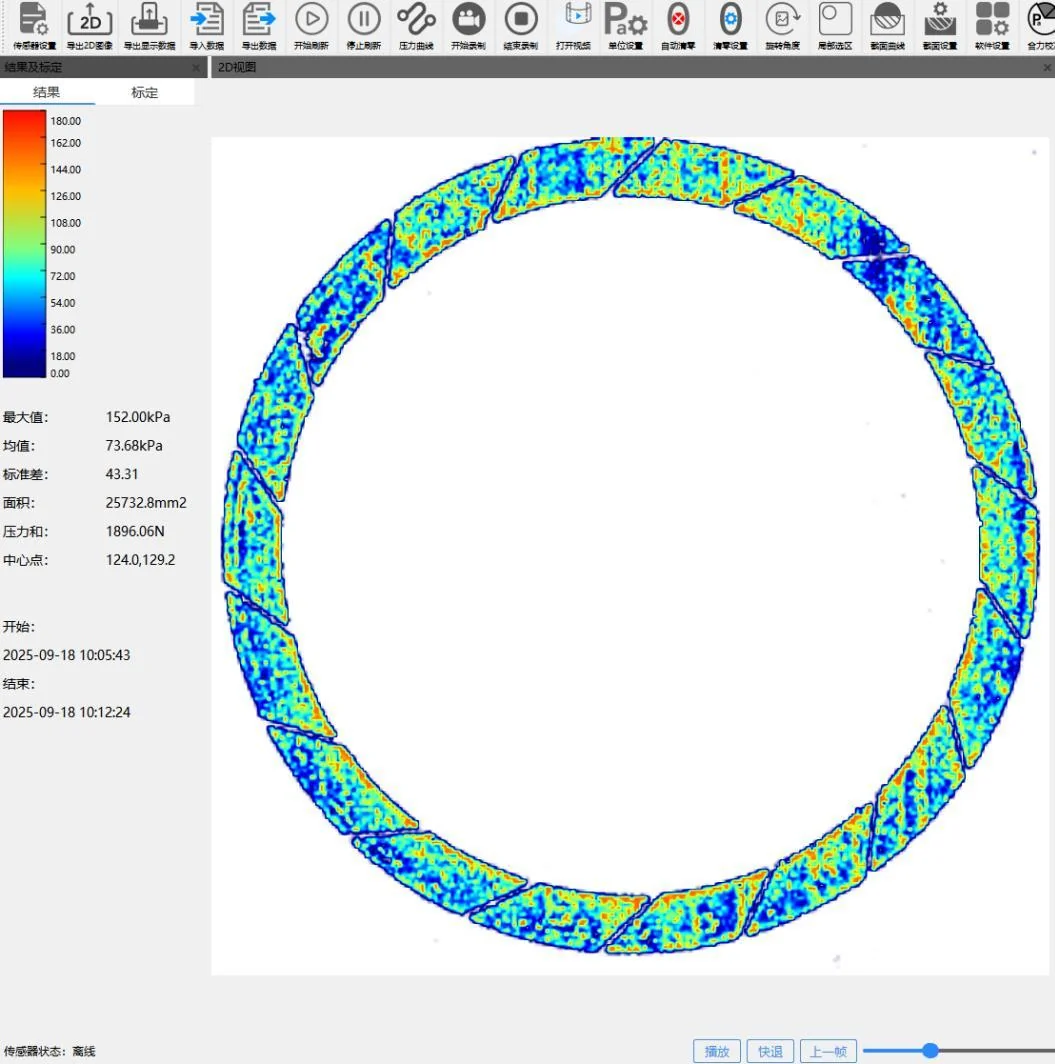Export the 2D image (导出2D图像)
Screen dimensions: 1055x1064
[90, 26]
